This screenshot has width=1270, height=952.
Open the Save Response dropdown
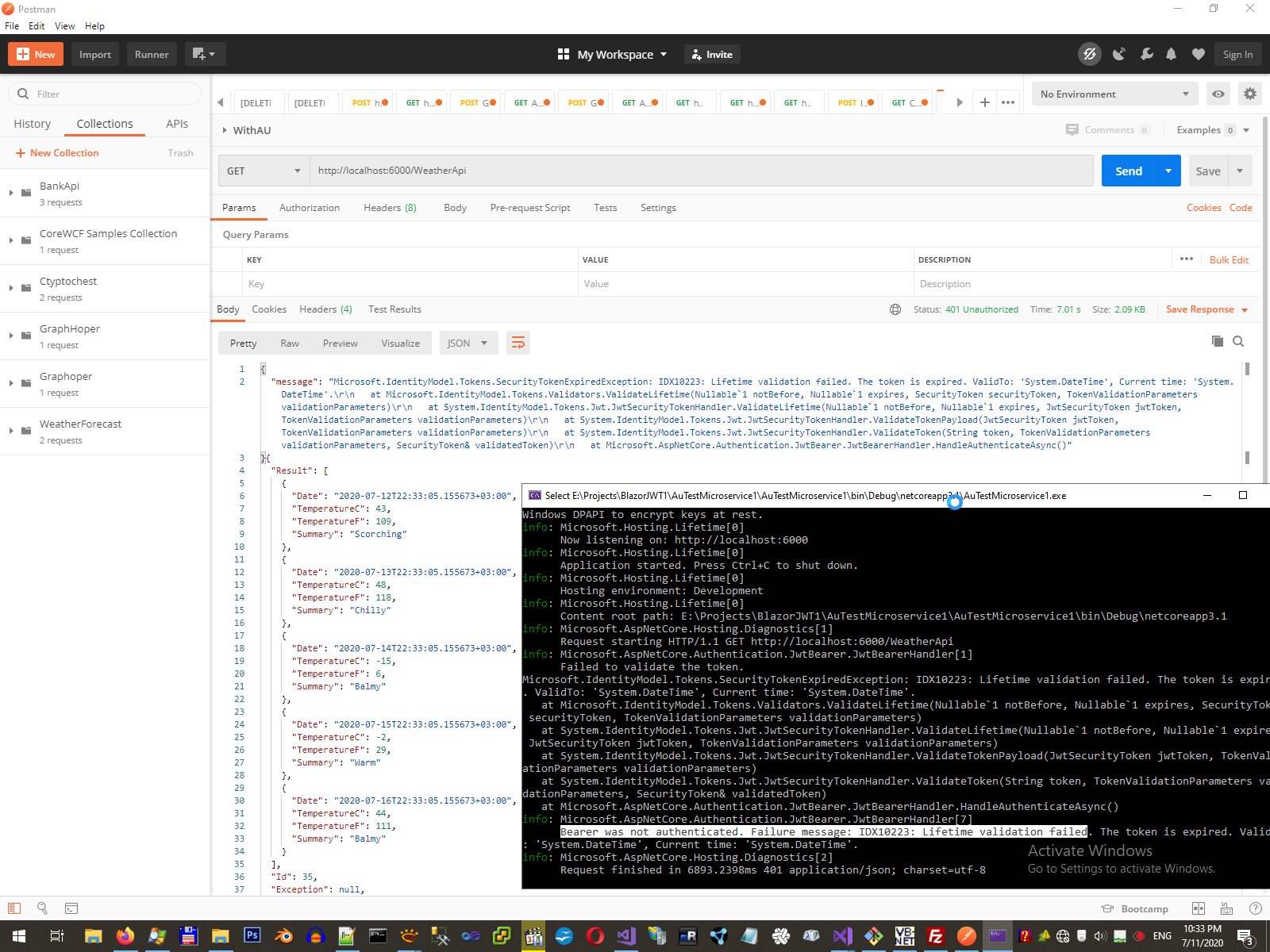(1206, 309)
